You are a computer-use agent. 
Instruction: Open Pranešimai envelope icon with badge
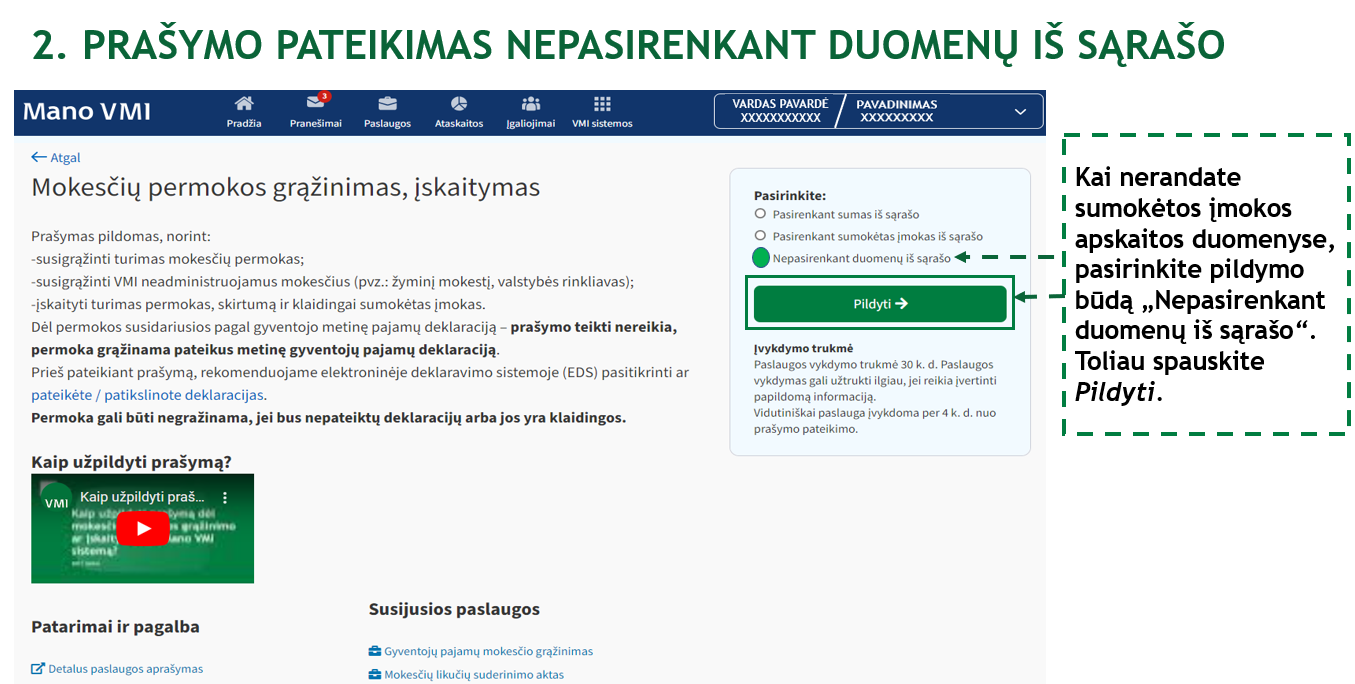[x=315, y=104]
